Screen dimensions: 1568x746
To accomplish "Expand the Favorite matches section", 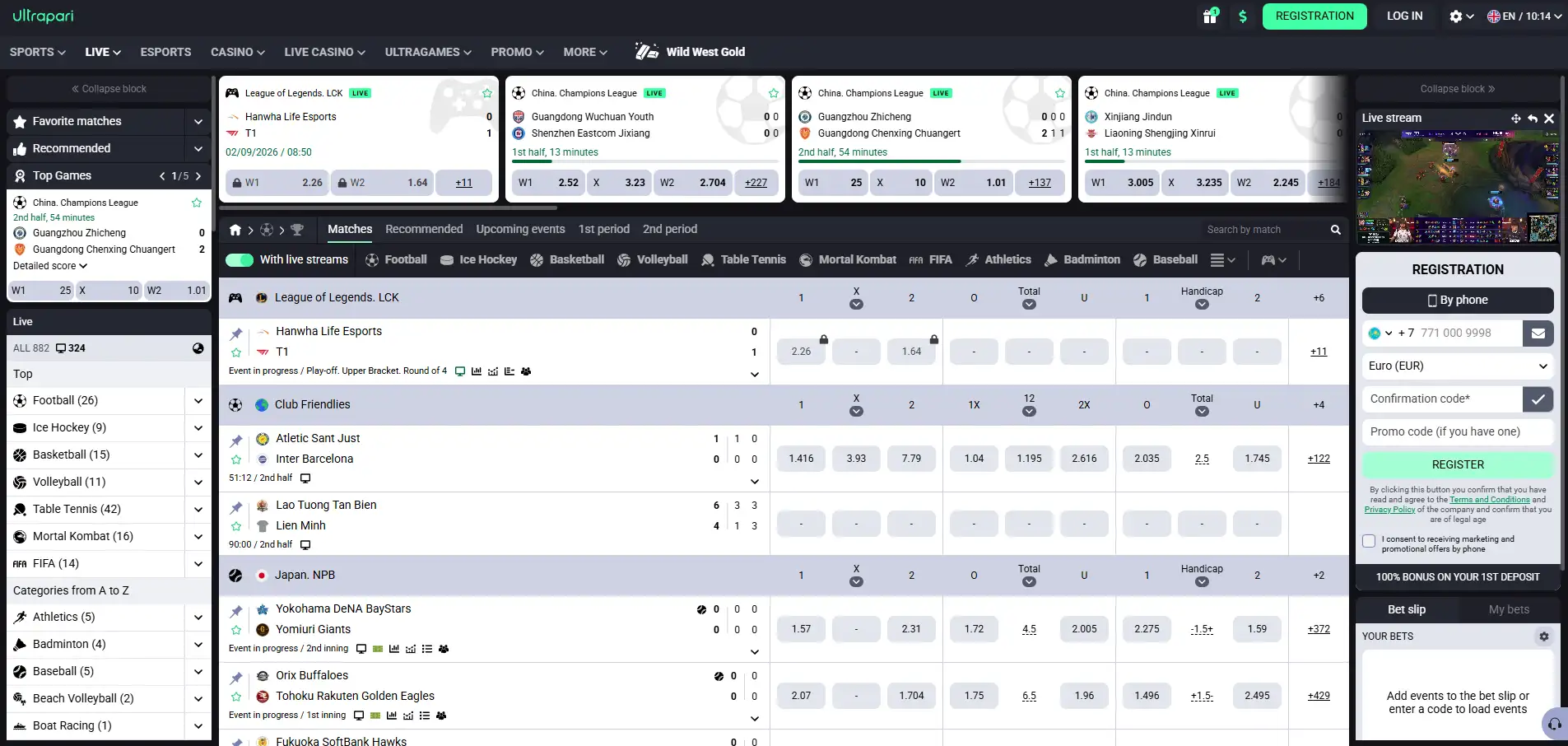I will pyautogui.click(x=198, y=122).
